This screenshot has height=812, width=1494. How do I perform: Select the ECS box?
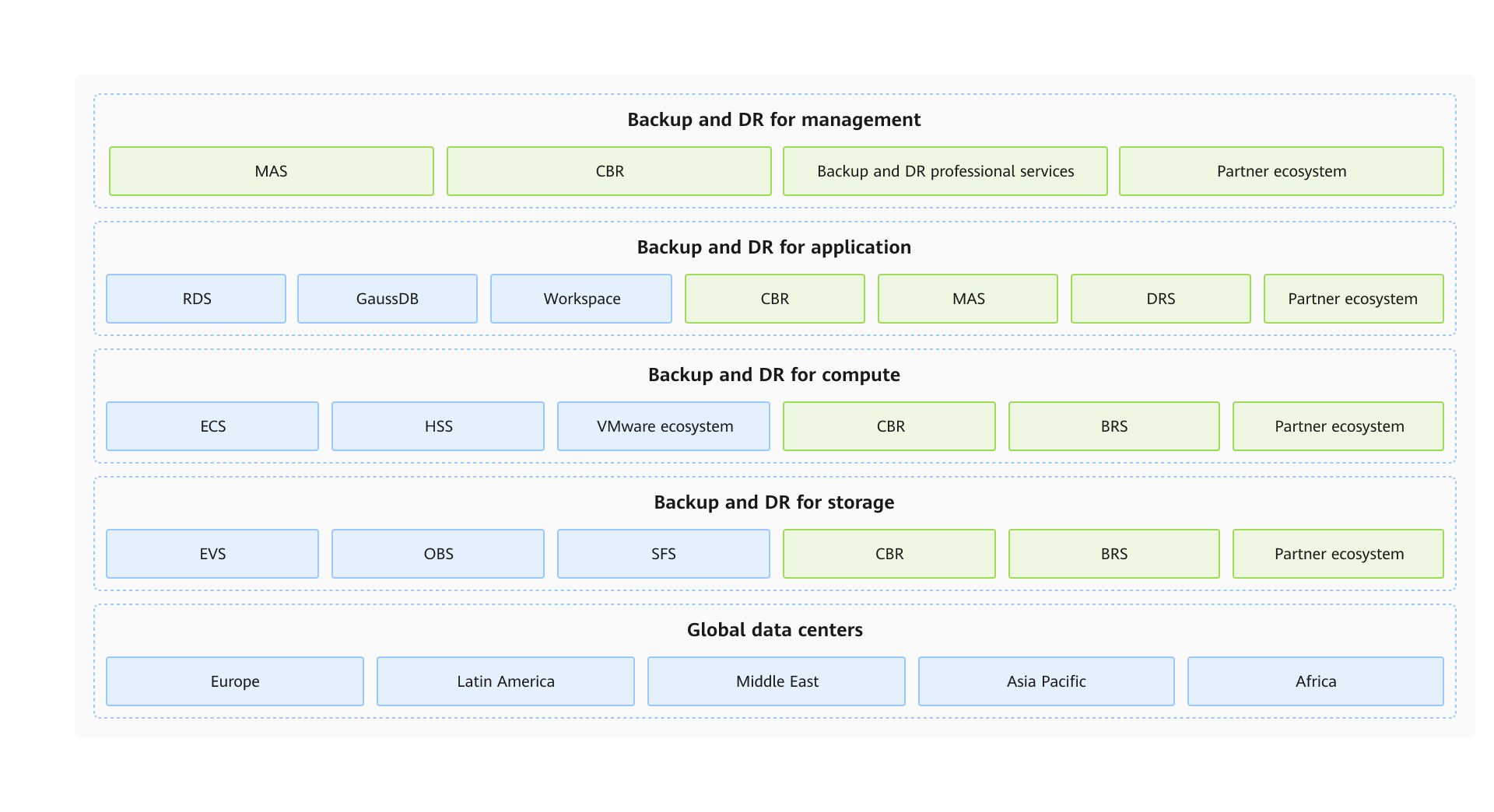click(212, 426)
